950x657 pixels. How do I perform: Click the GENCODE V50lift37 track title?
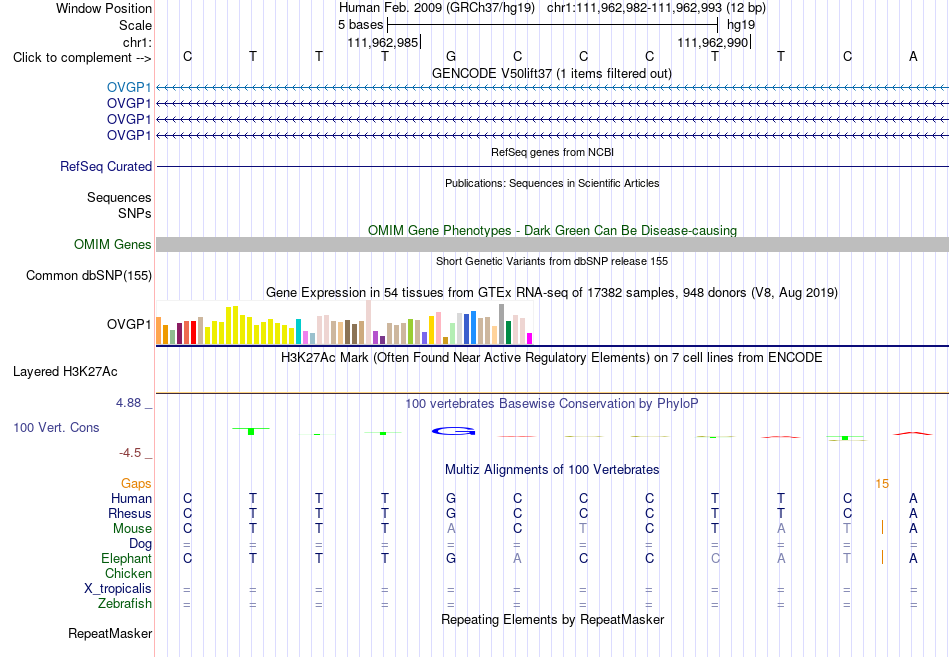552,73
